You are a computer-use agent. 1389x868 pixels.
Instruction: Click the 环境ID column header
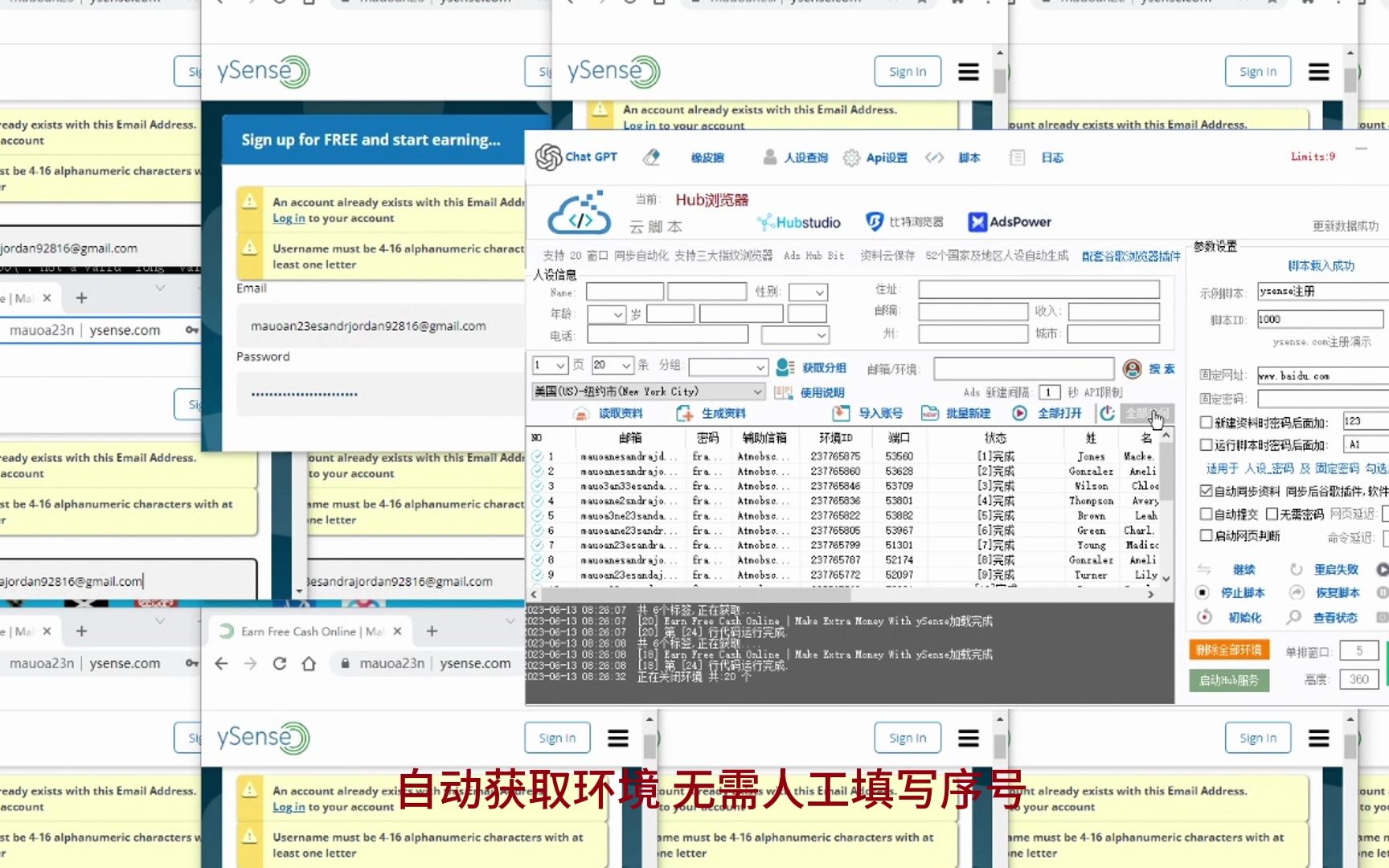(x=835, y=438)
